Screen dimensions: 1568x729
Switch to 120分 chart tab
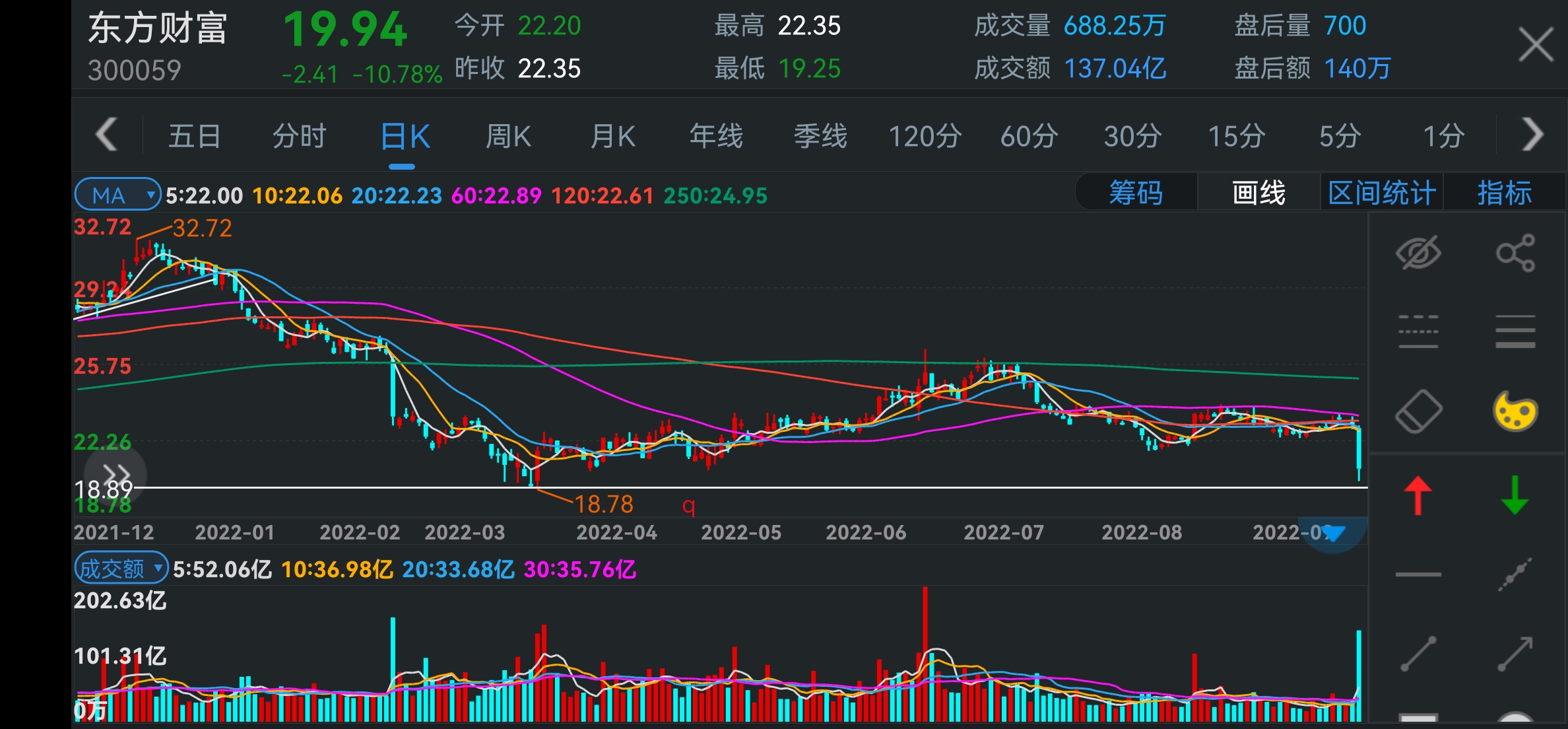[925, 137]
